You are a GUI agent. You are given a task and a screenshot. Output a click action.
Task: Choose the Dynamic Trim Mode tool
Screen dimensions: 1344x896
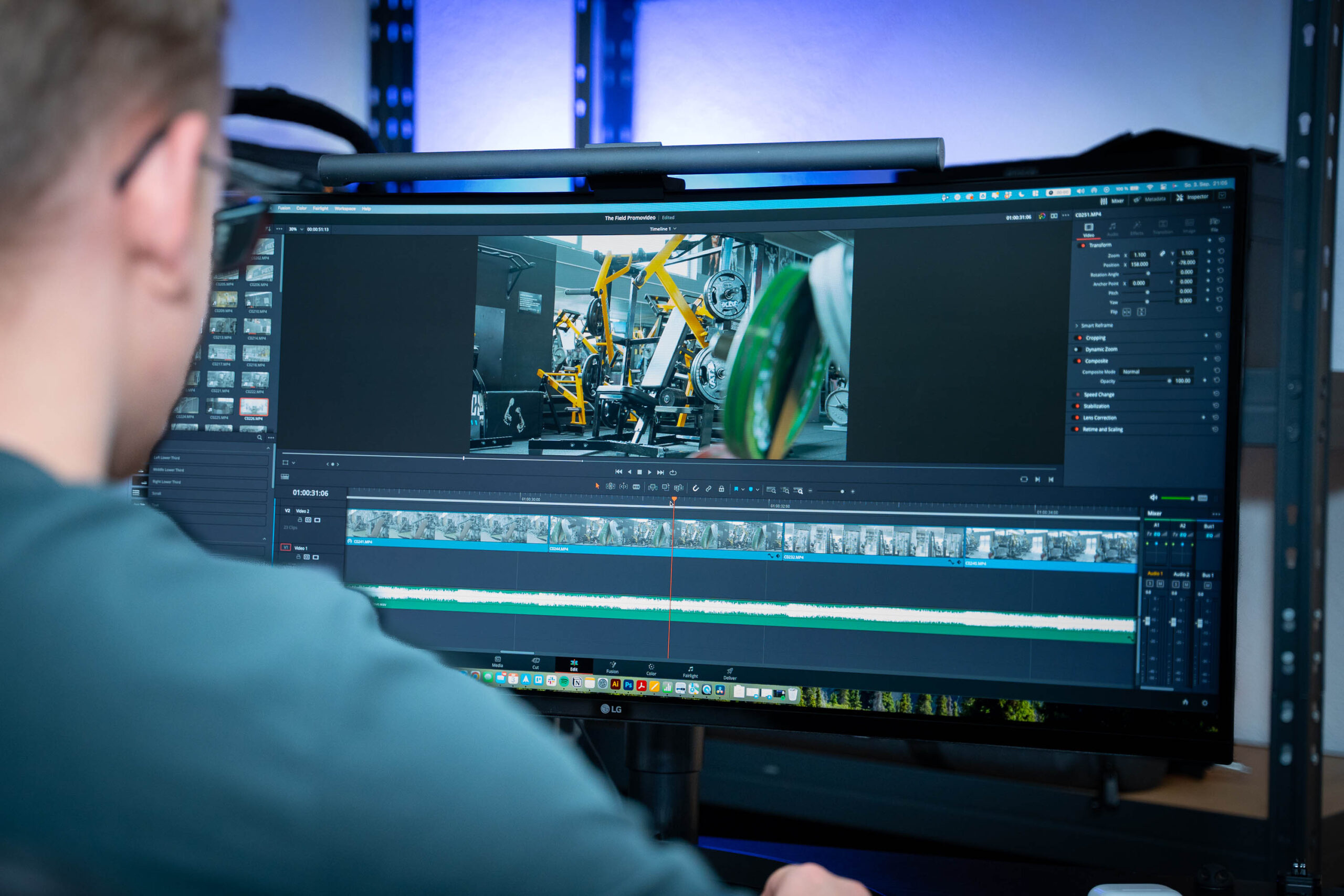623,486
